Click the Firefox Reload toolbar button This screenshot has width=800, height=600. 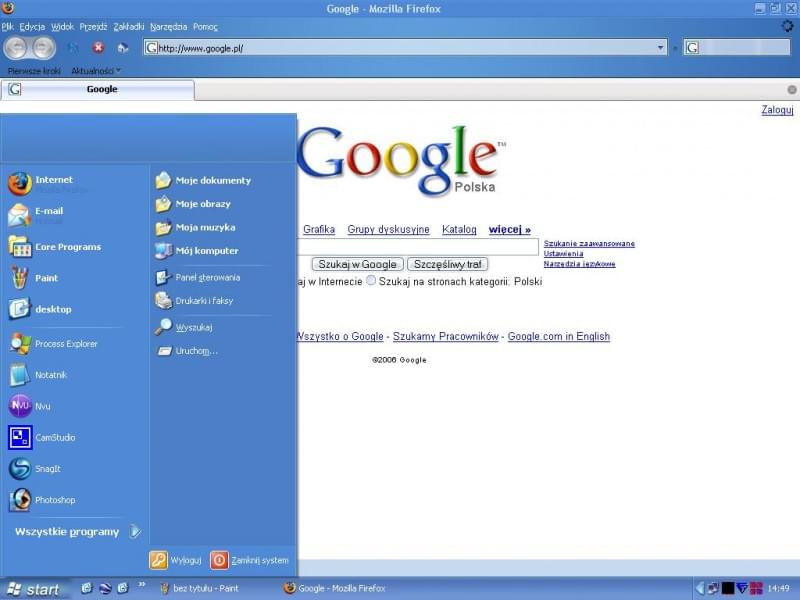(73, 47)
